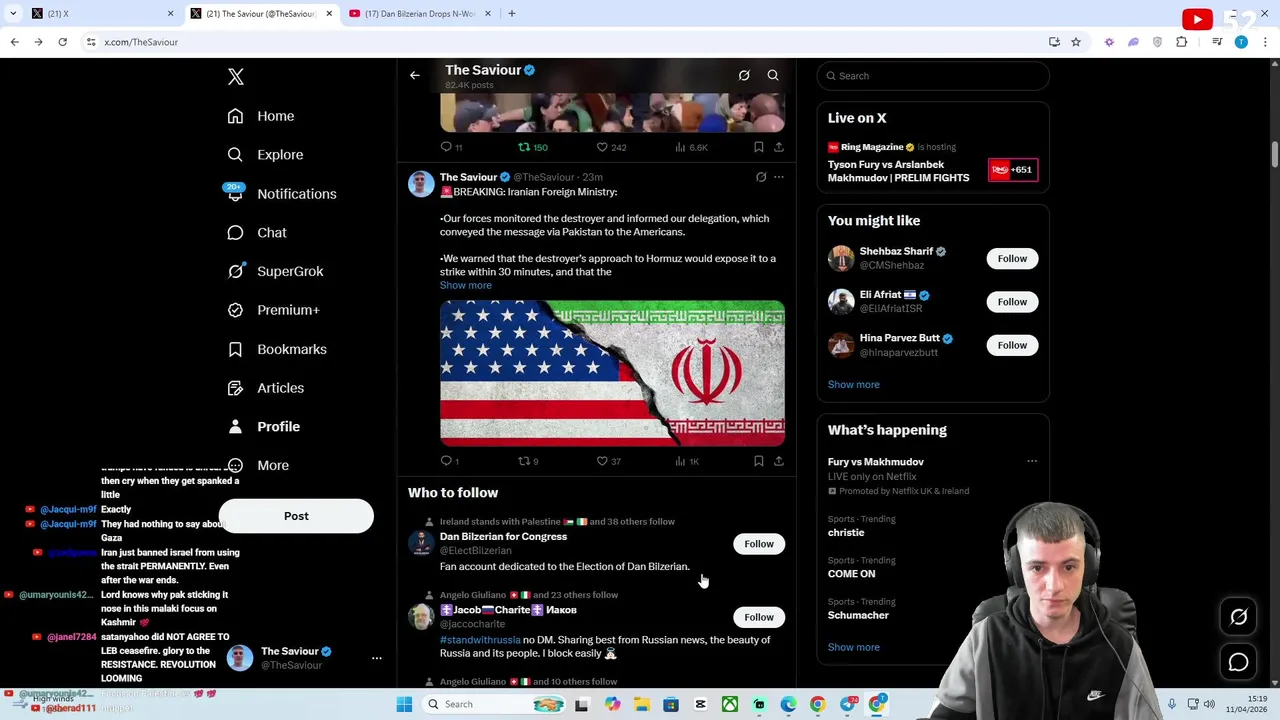View analytics of post with 1K views
Image resolution: width=1280 pixels, height=720 pixels.
pyautogui.click(x=687, y=461)
